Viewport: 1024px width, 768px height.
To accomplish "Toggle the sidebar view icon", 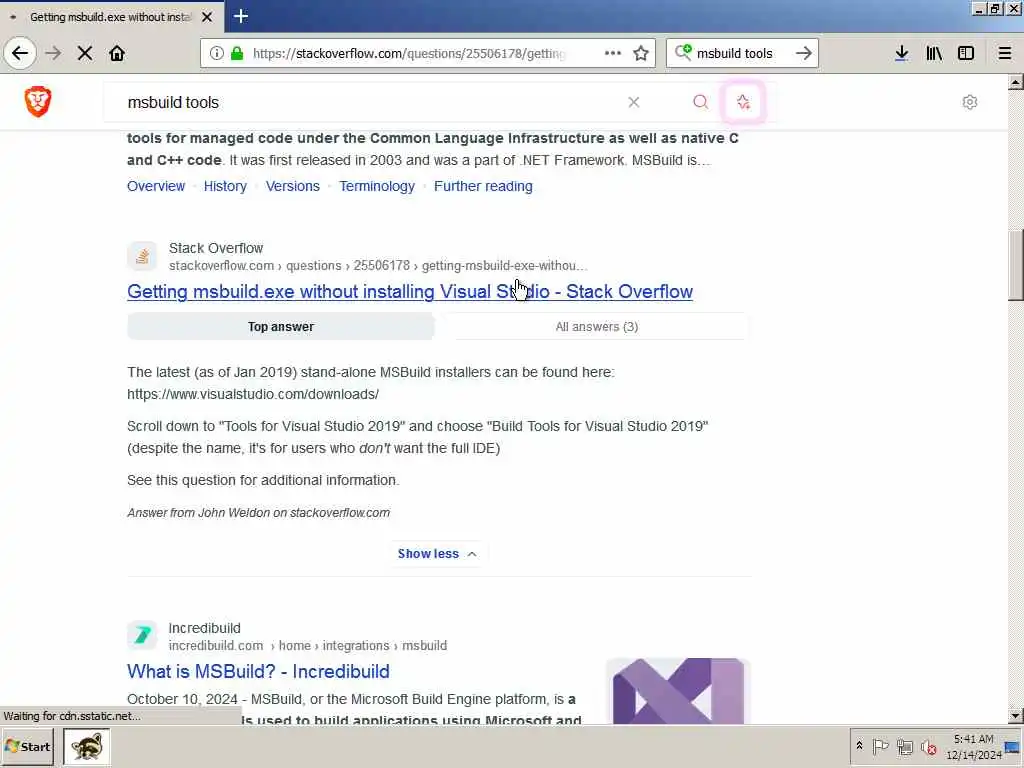I will pos(966,53).
